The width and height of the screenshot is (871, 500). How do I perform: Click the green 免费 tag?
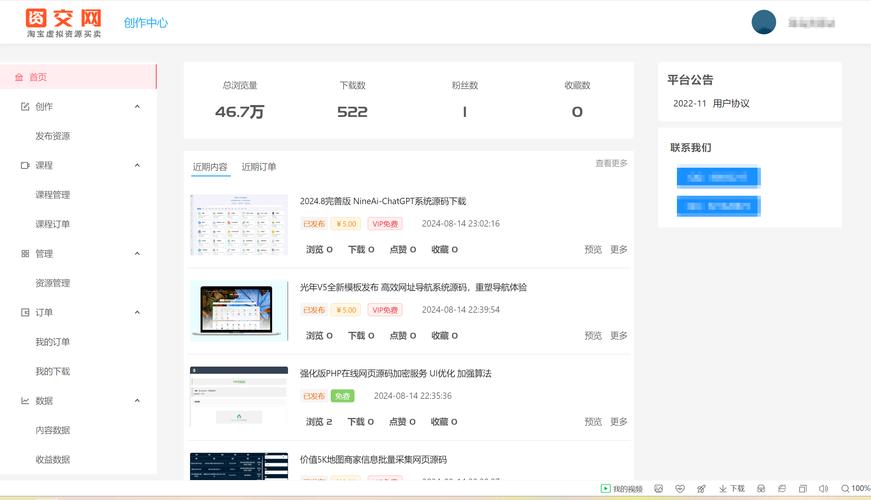343,396
